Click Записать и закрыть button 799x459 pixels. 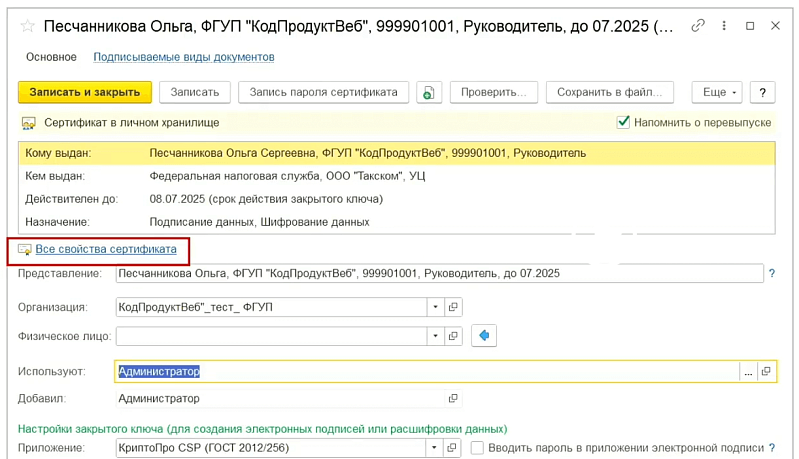(85, 92)
